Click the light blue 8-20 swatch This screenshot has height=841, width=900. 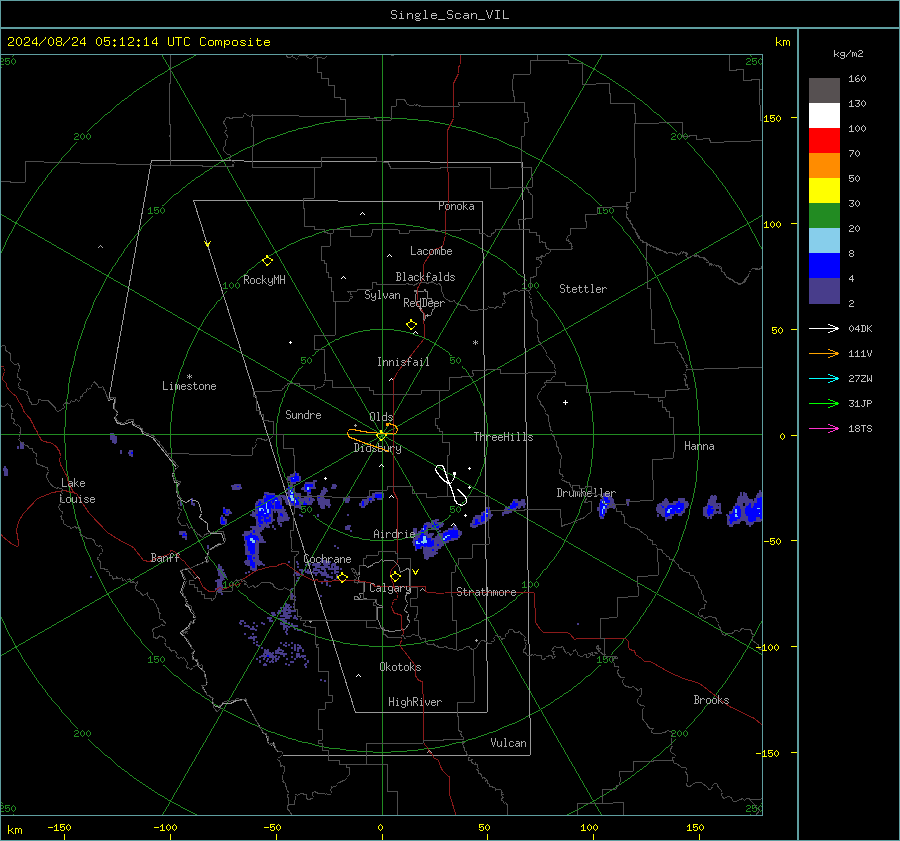pyautogui.click(x=824, y=241)
